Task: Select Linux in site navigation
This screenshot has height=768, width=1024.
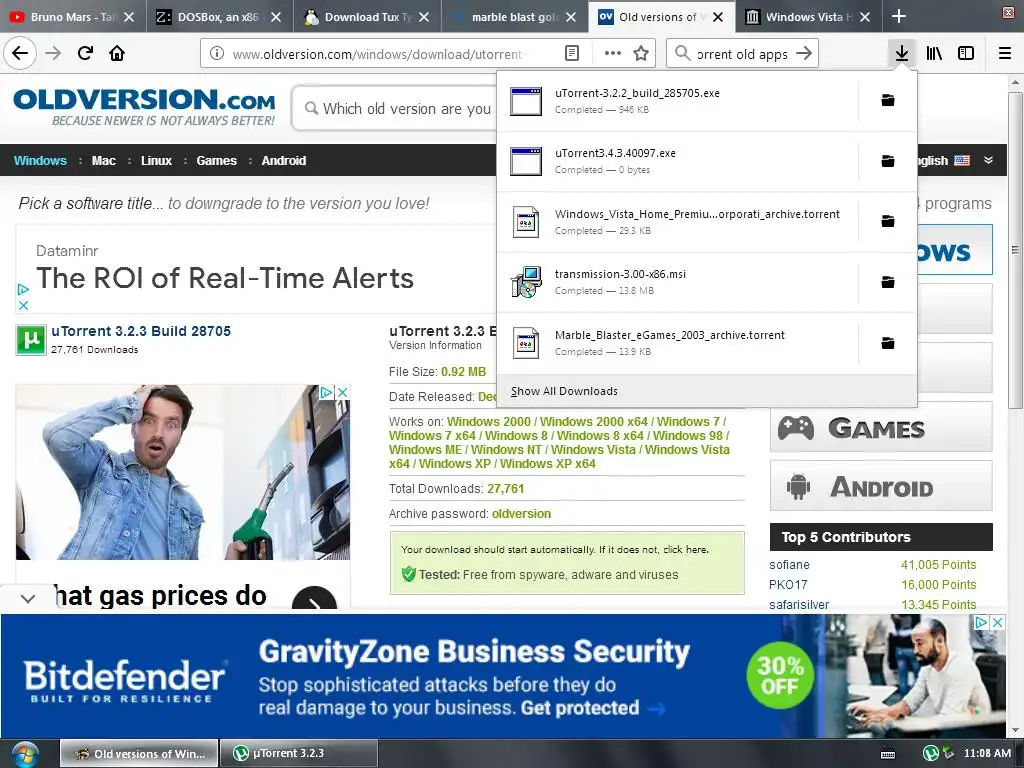Action: tap(156, 161)
